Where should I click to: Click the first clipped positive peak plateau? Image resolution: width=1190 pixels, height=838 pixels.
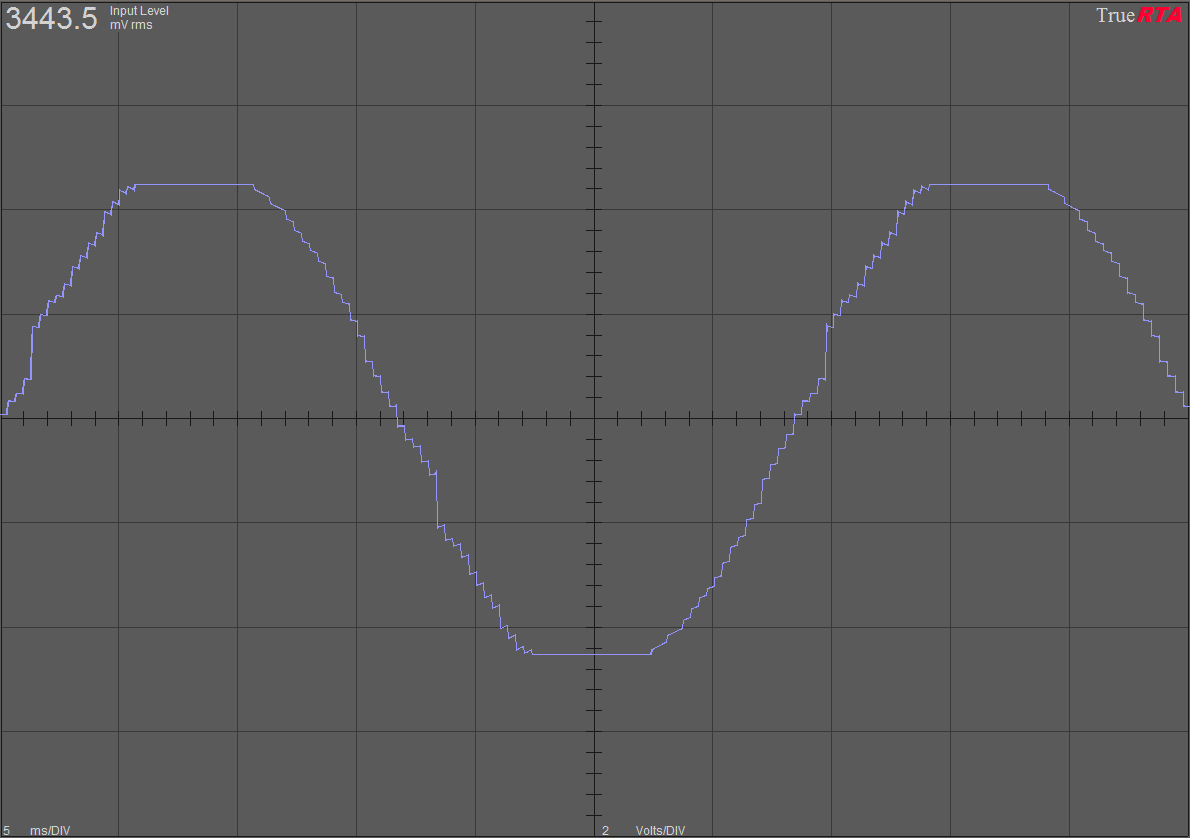[194, 185]
